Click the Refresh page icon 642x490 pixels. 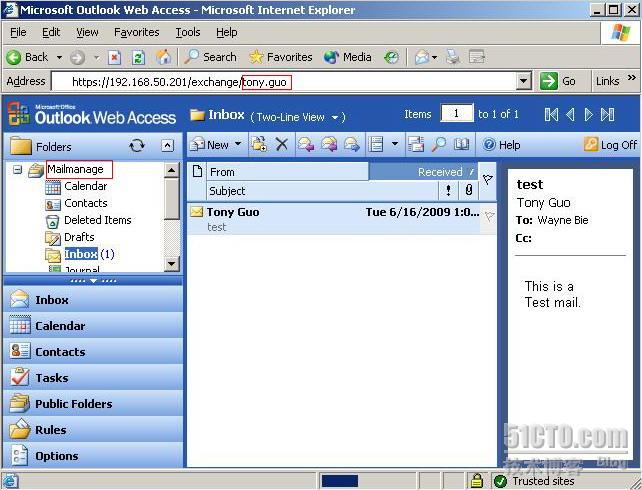coord(138,57)
